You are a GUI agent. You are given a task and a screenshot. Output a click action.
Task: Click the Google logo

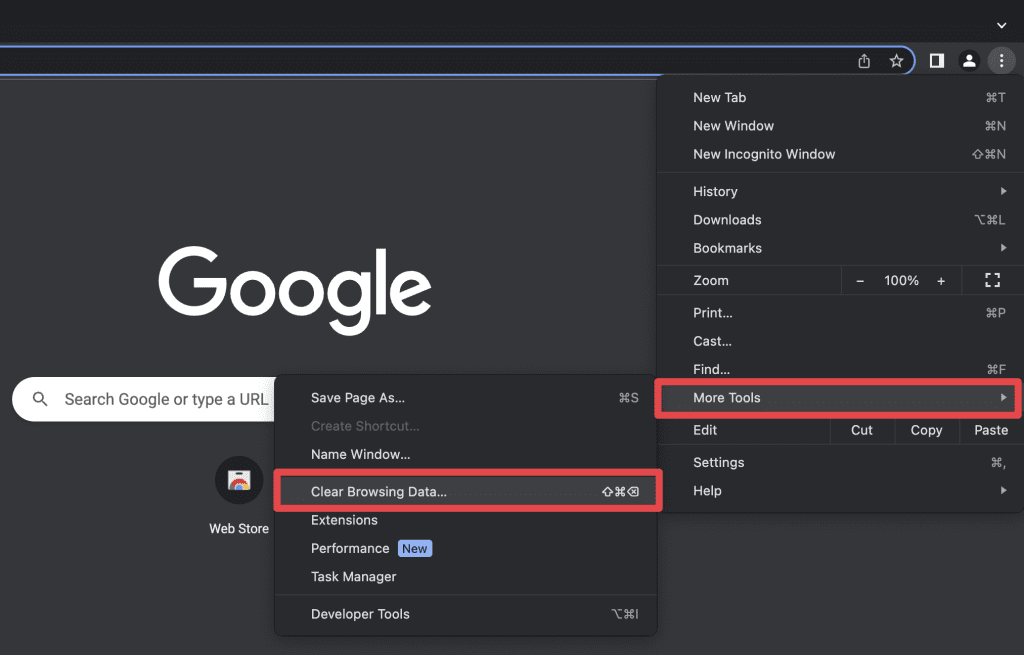(295, 290)
